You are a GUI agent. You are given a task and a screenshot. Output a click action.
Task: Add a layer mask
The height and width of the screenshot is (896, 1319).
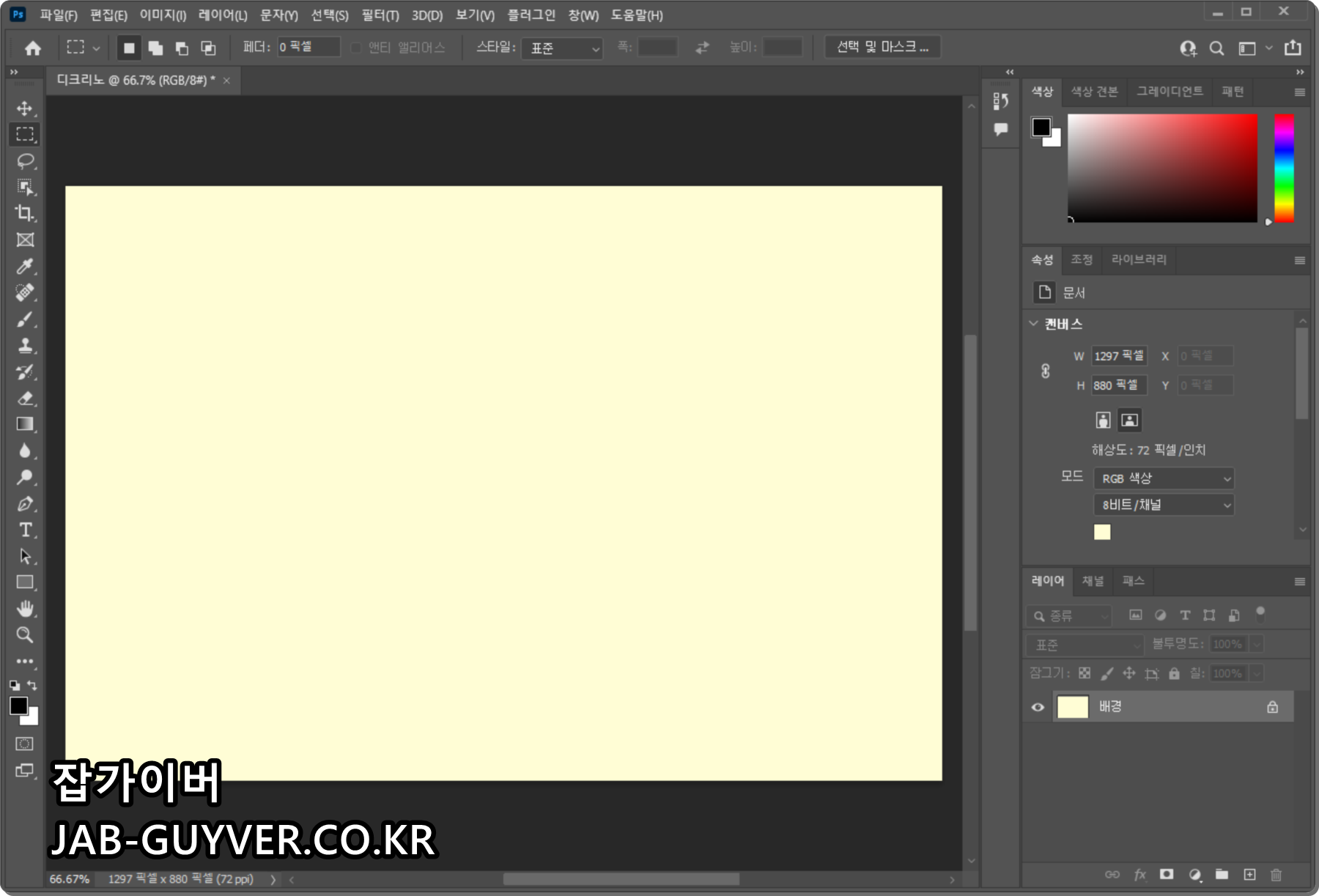(x=1167, y=874)
